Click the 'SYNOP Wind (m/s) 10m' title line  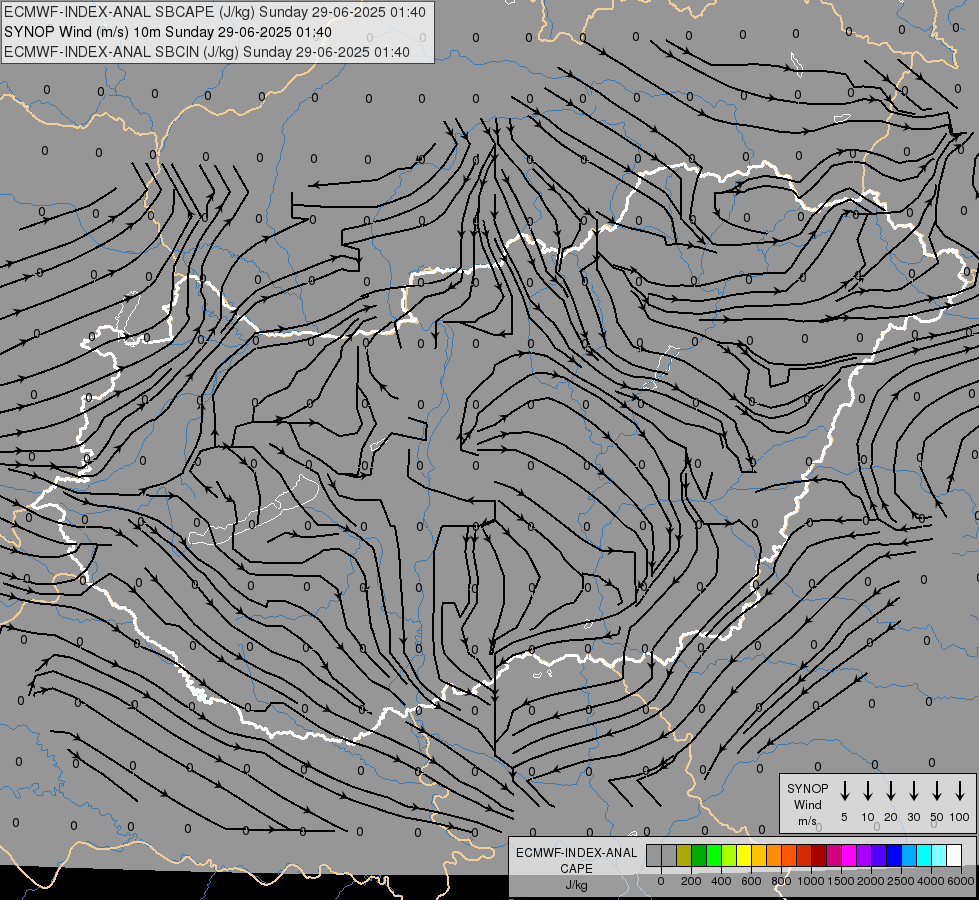[168, 32]
